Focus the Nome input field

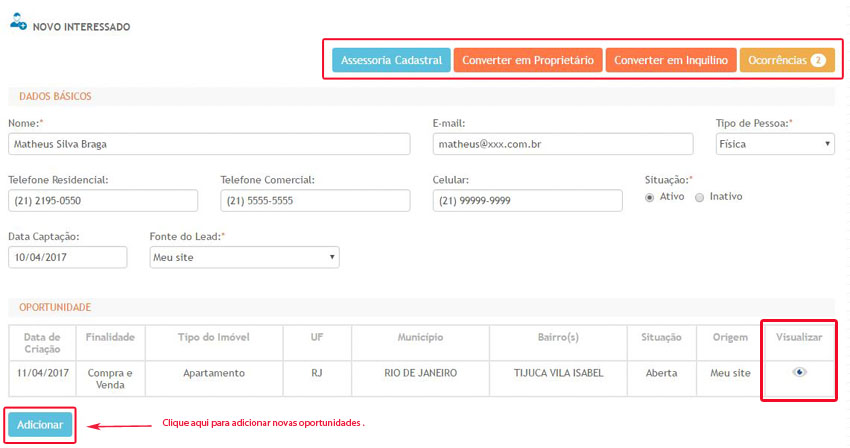point(209,144)
